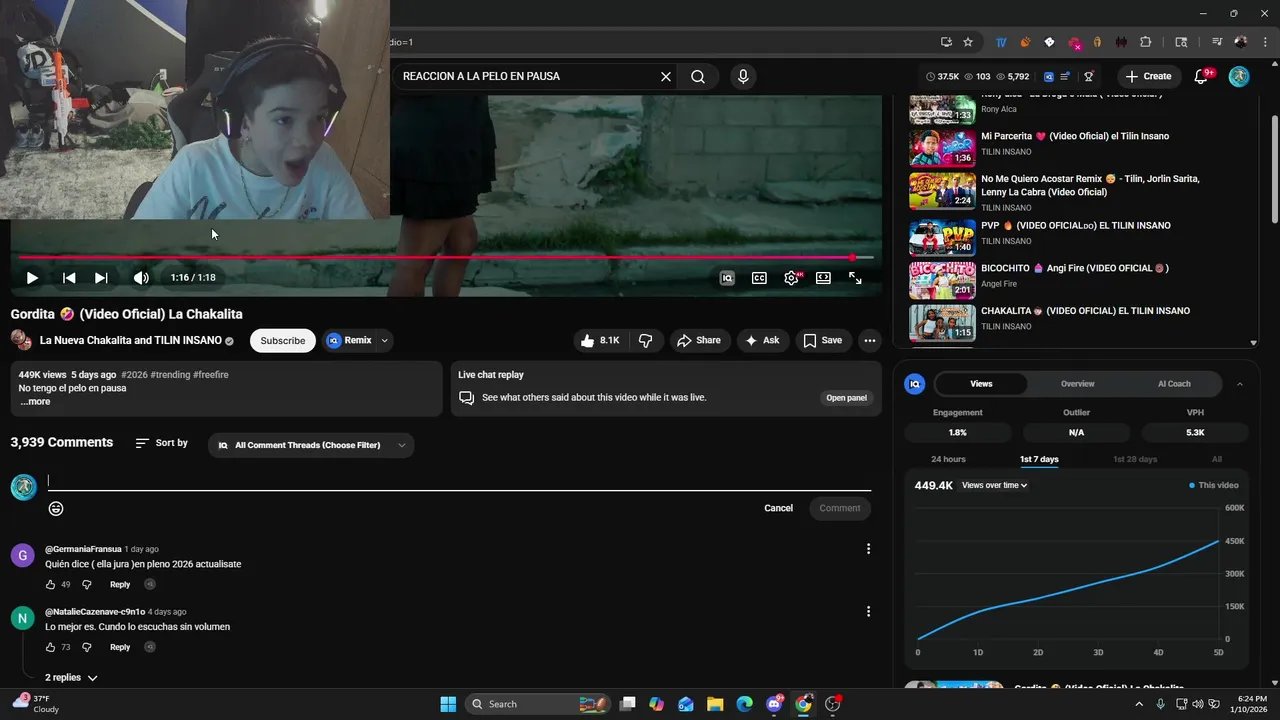Viewport: 1280px width, 720px height.
Task: Open options menu on GermaniaFransua's comment
Action: point(868,549)
